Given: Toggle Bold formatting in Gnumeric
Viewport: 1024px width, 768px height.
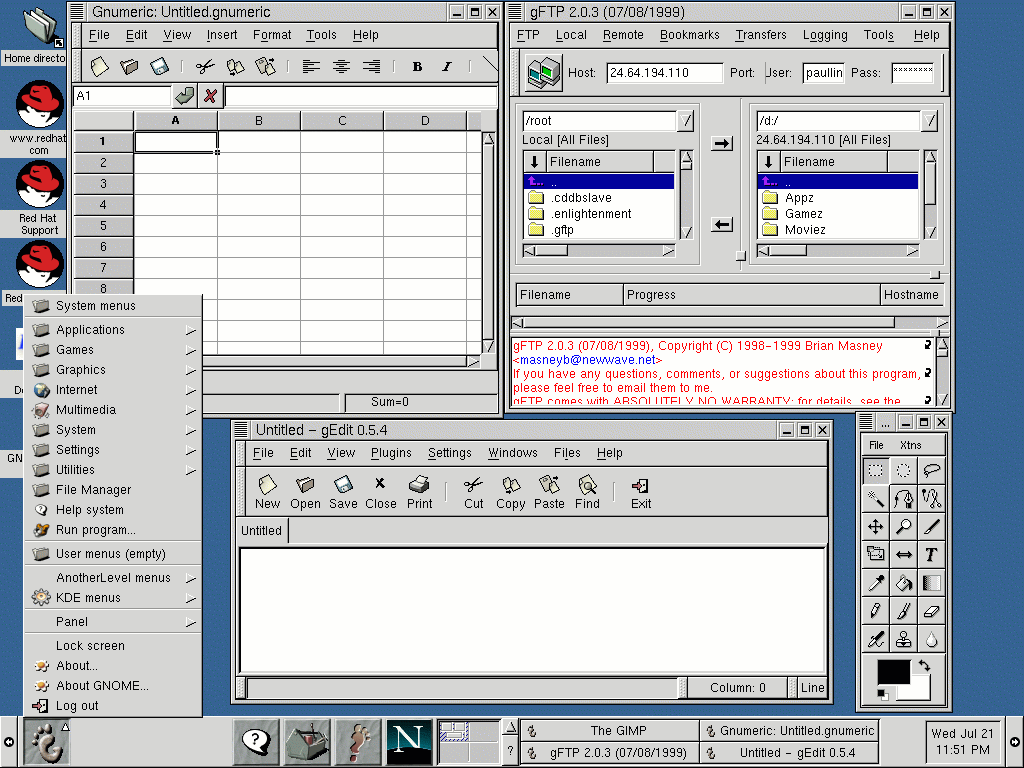Looking at the screenshot, I should point(417,67).
